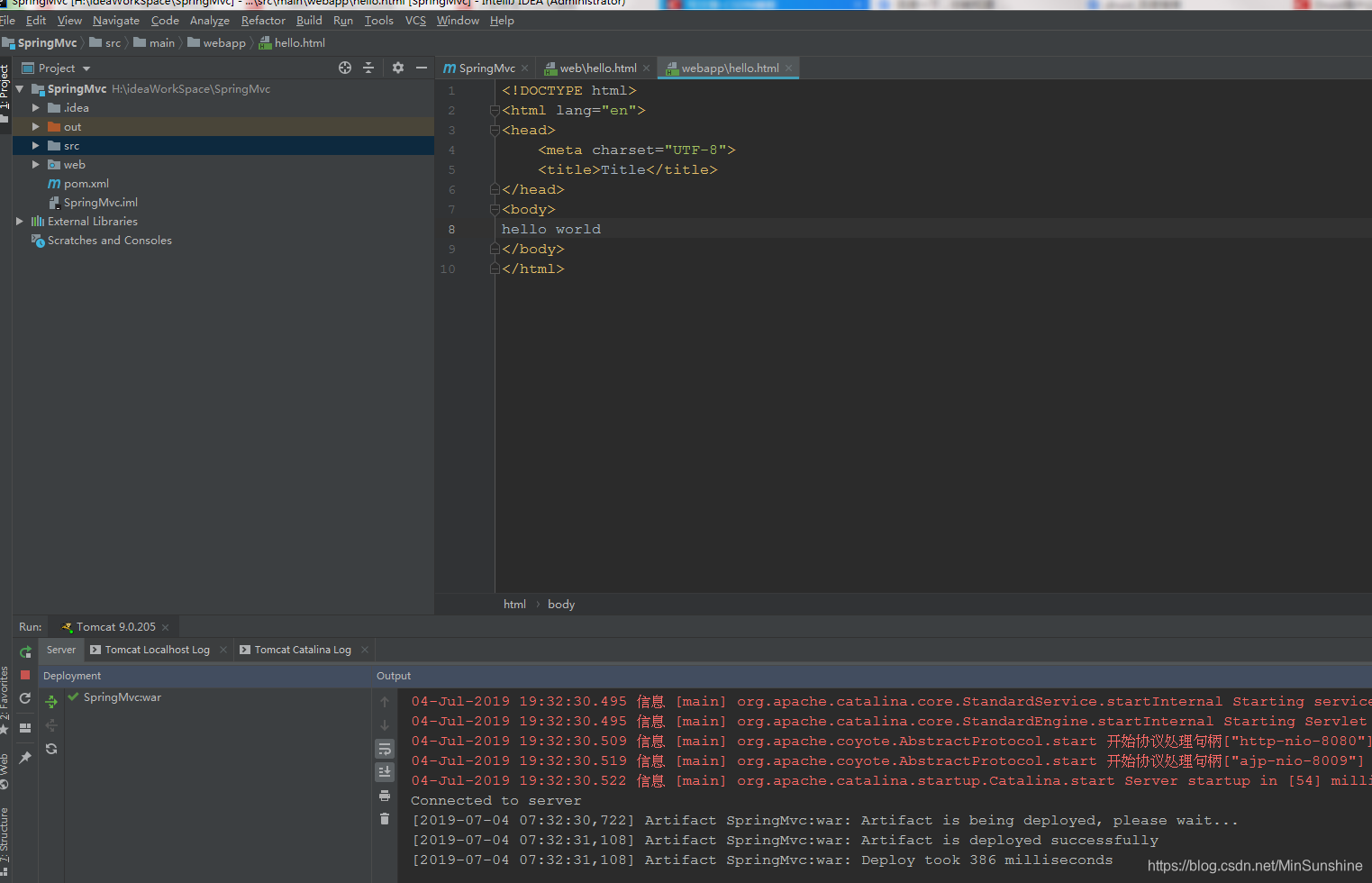The width and height of the screenshot is (1372, 883).
Task: Open the Build menu
Action: [x=309, y=21]
